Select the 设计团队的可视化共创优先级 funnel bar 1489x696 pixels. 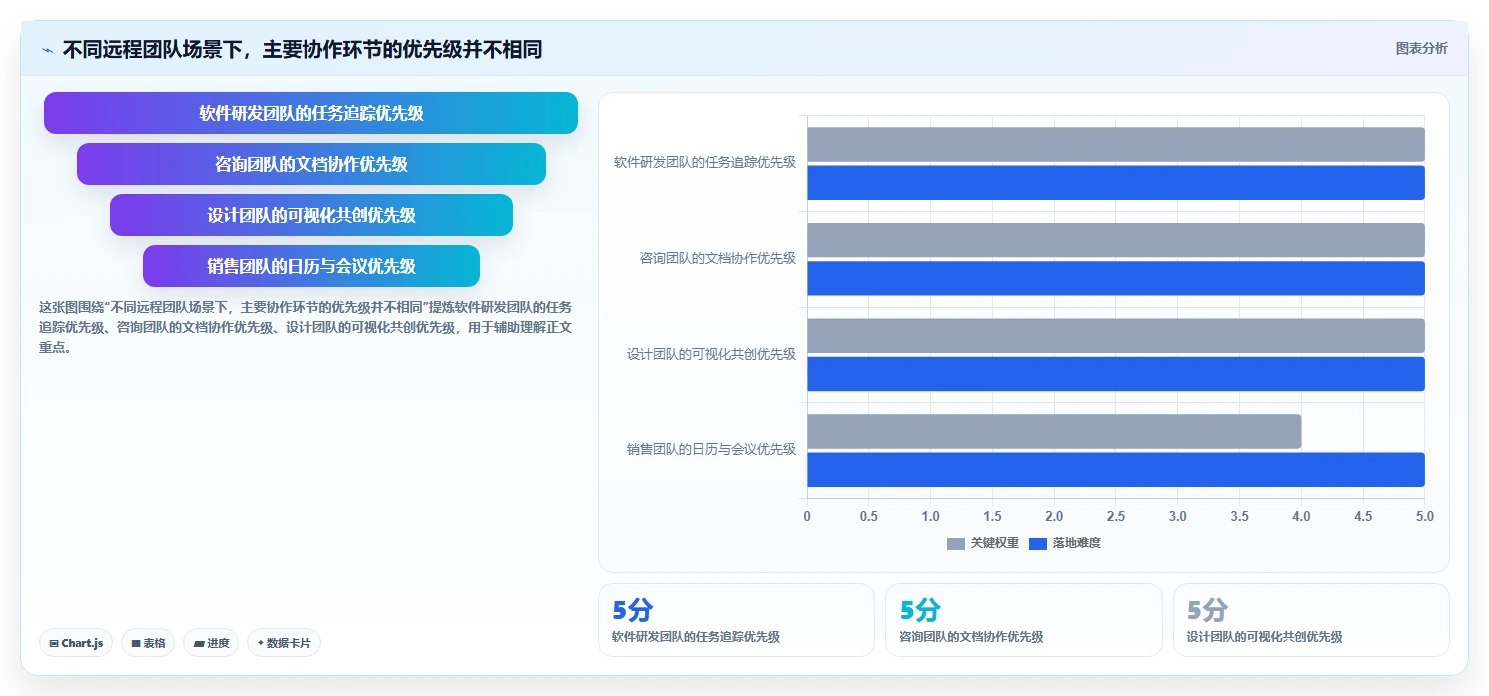pyautogui.click(x=311, y=215)
